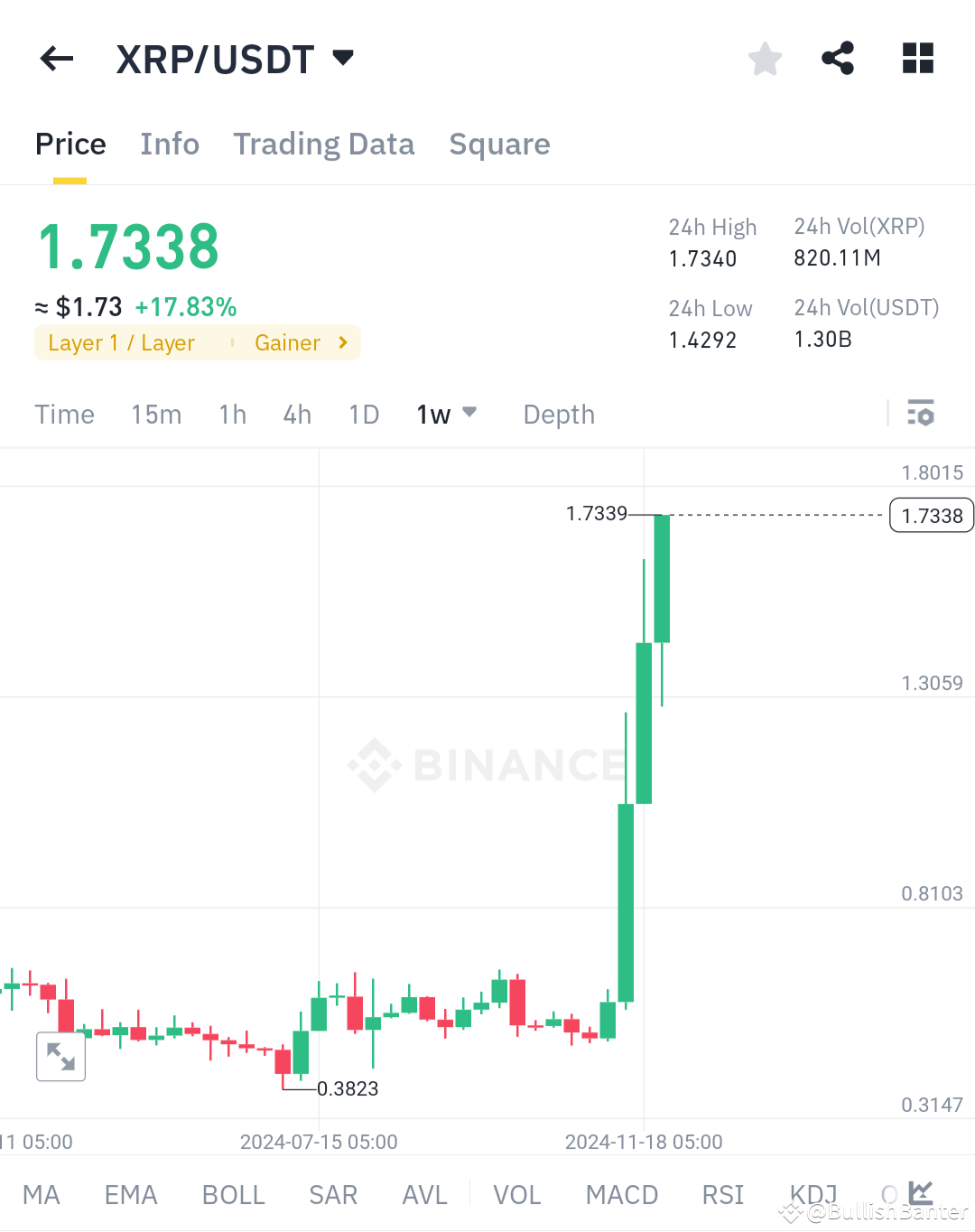Open the apps grid menu

(x=917, y=58)
